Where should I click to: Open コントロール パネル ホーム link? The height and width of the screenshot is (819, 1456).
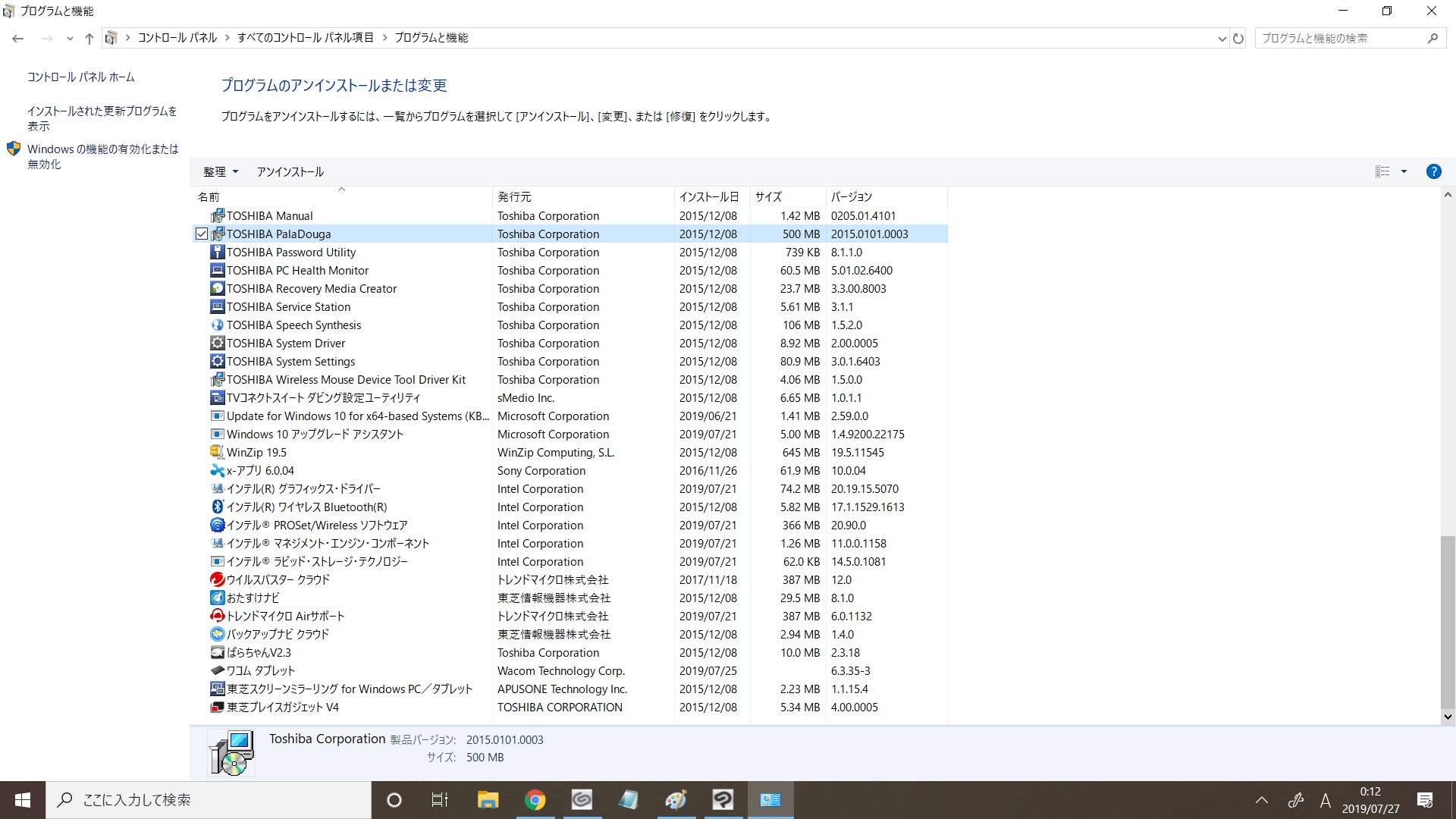81,77
